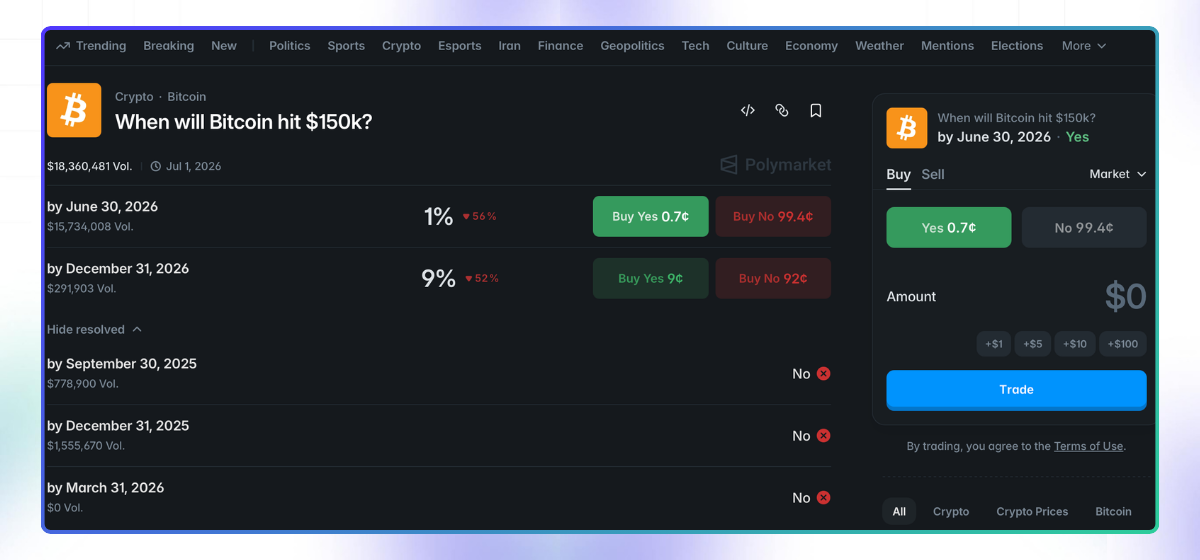Click the 52% down change indicator

point(480,278)
